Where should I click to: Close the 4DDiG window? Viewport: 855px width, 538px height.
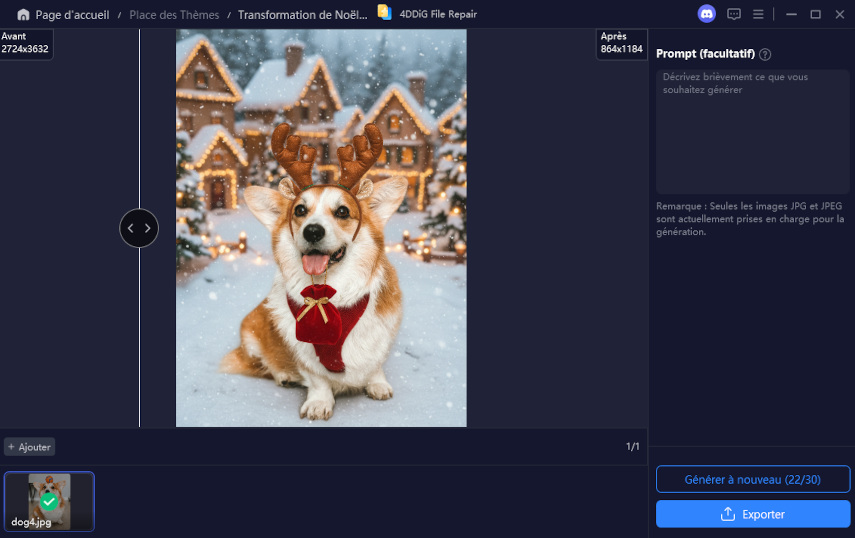click(840, 15)
